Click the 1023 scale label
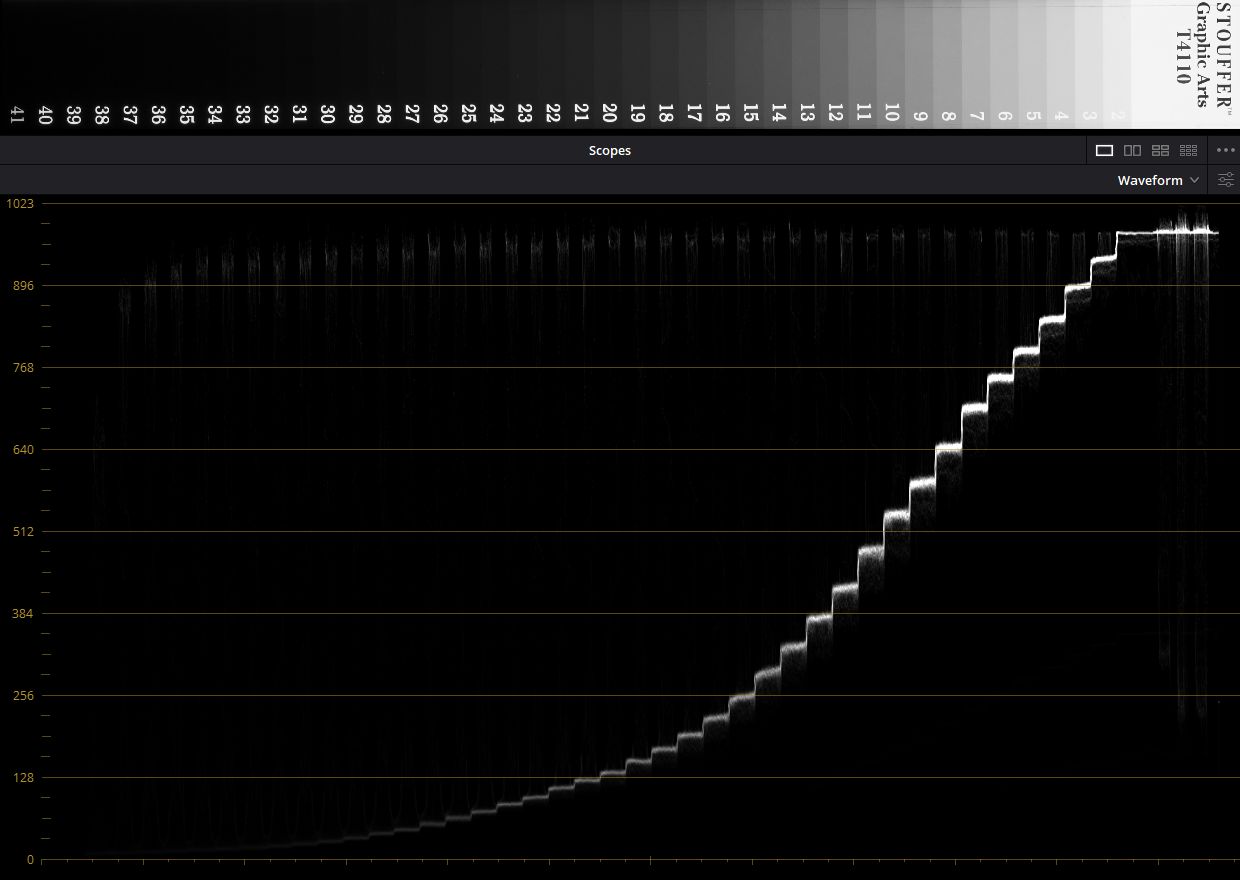This screenshot has height=880, width=1240. tap(20, 204)
